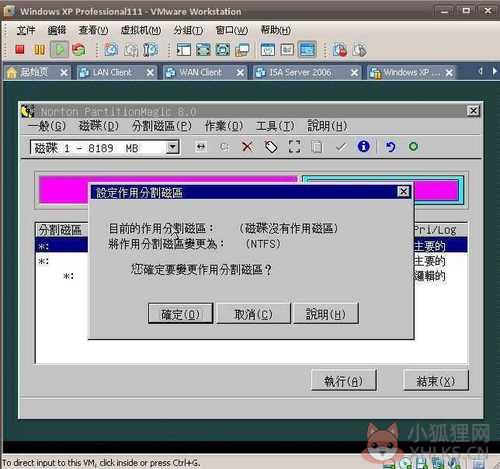Click the PartitionMagic copy partition icon

[317, 147]
